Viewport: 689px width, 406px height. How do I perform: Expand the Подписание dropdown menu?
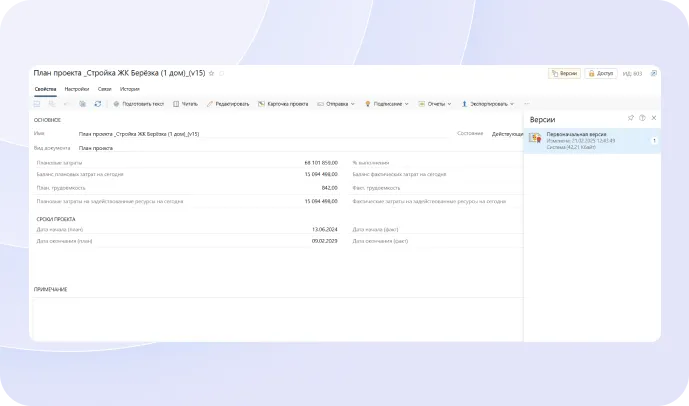[x=387, y=103]
